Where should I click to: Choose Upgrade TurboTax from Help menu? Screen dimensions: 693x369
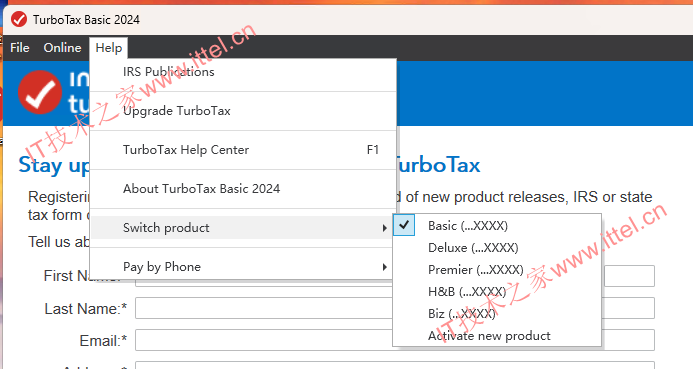pos(243,111)
